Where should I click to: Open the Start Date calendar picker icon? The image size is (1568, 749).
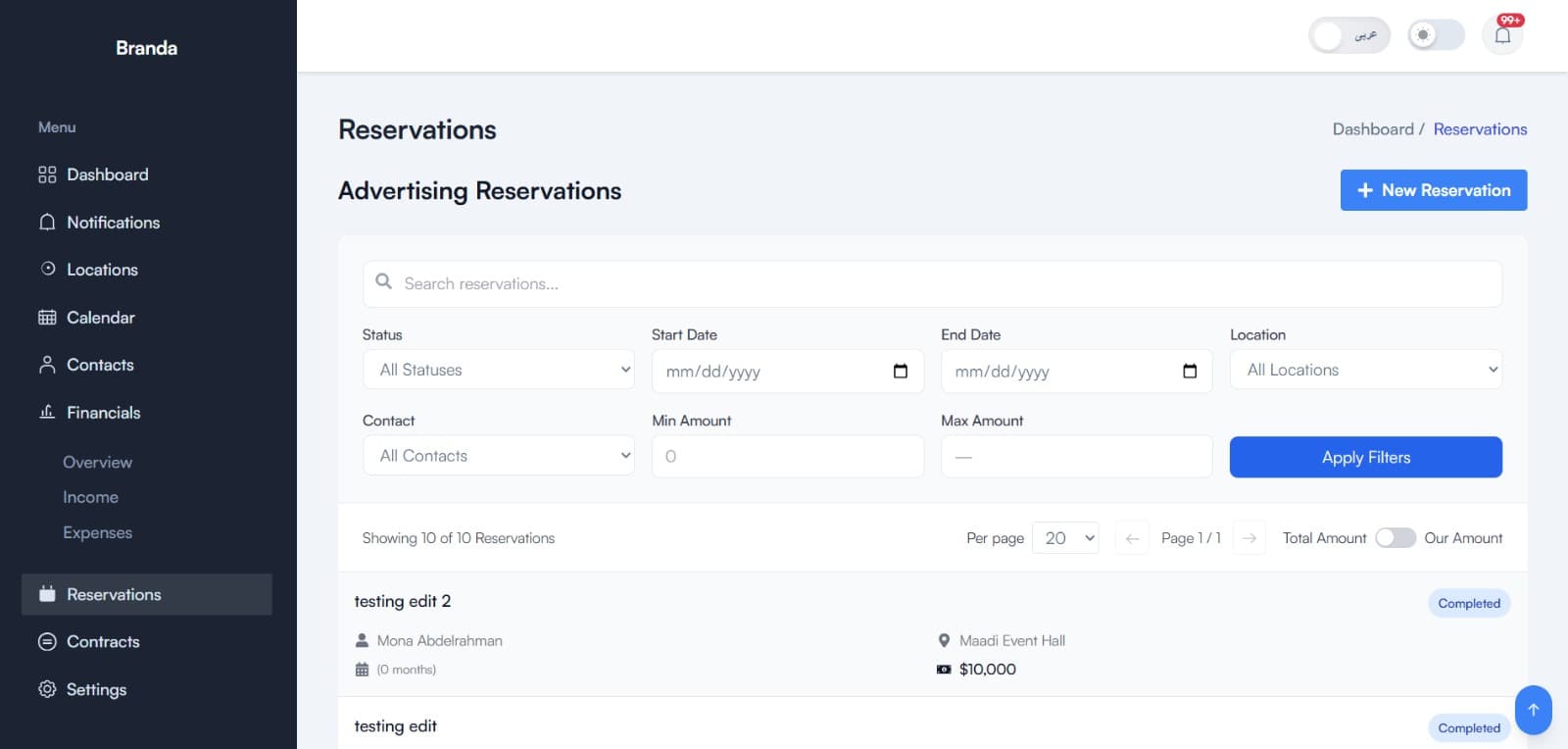pos(901,371)
